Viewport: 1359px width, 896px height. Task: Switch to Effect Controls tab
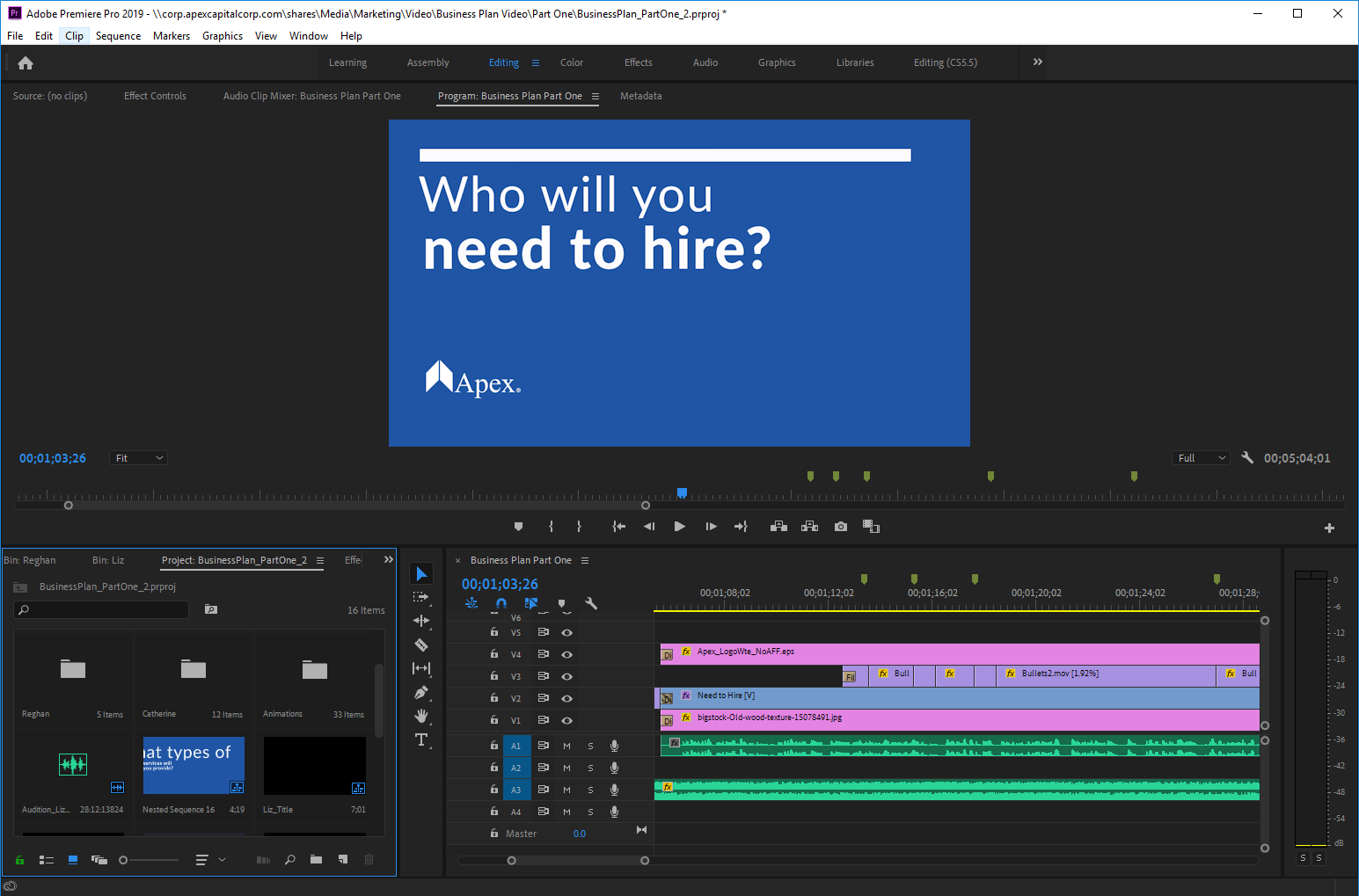click(x=155, y=96)
